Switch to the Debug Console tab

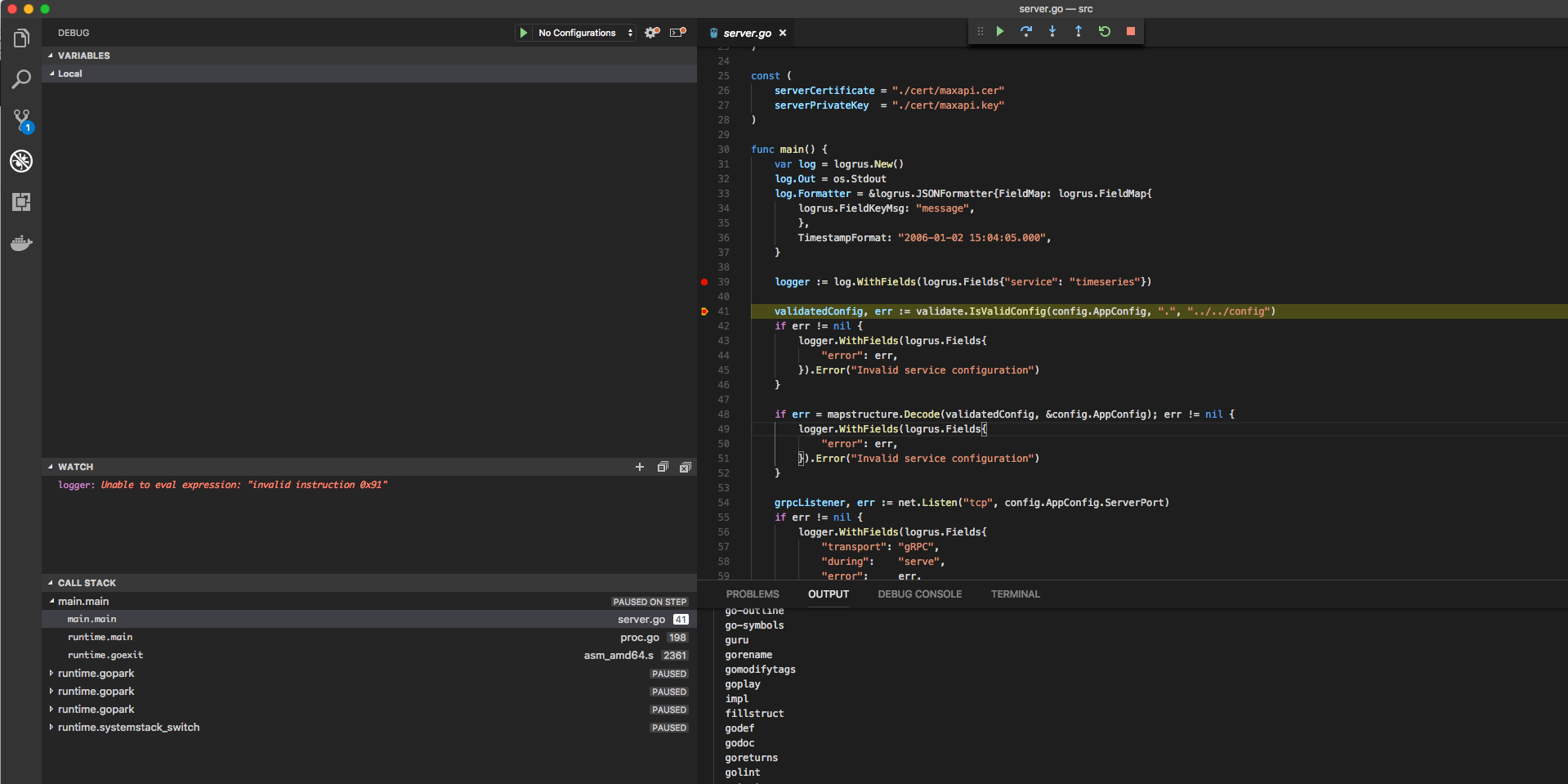[919, 594]
